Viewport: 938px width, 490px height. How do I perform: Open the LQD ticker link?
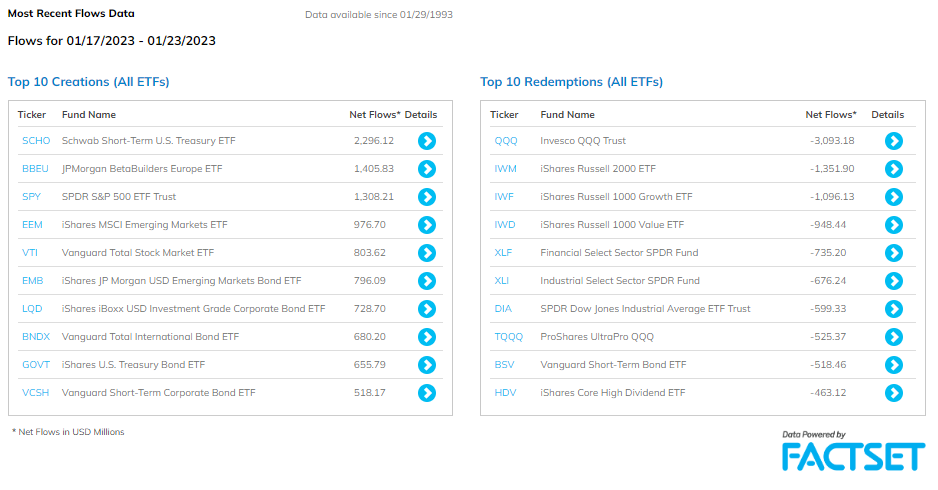click(x=32, y=309)
